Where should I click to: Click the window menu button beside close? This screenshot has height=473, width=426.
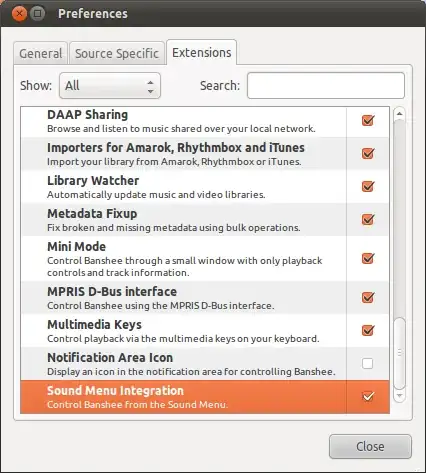click(37, 14)
